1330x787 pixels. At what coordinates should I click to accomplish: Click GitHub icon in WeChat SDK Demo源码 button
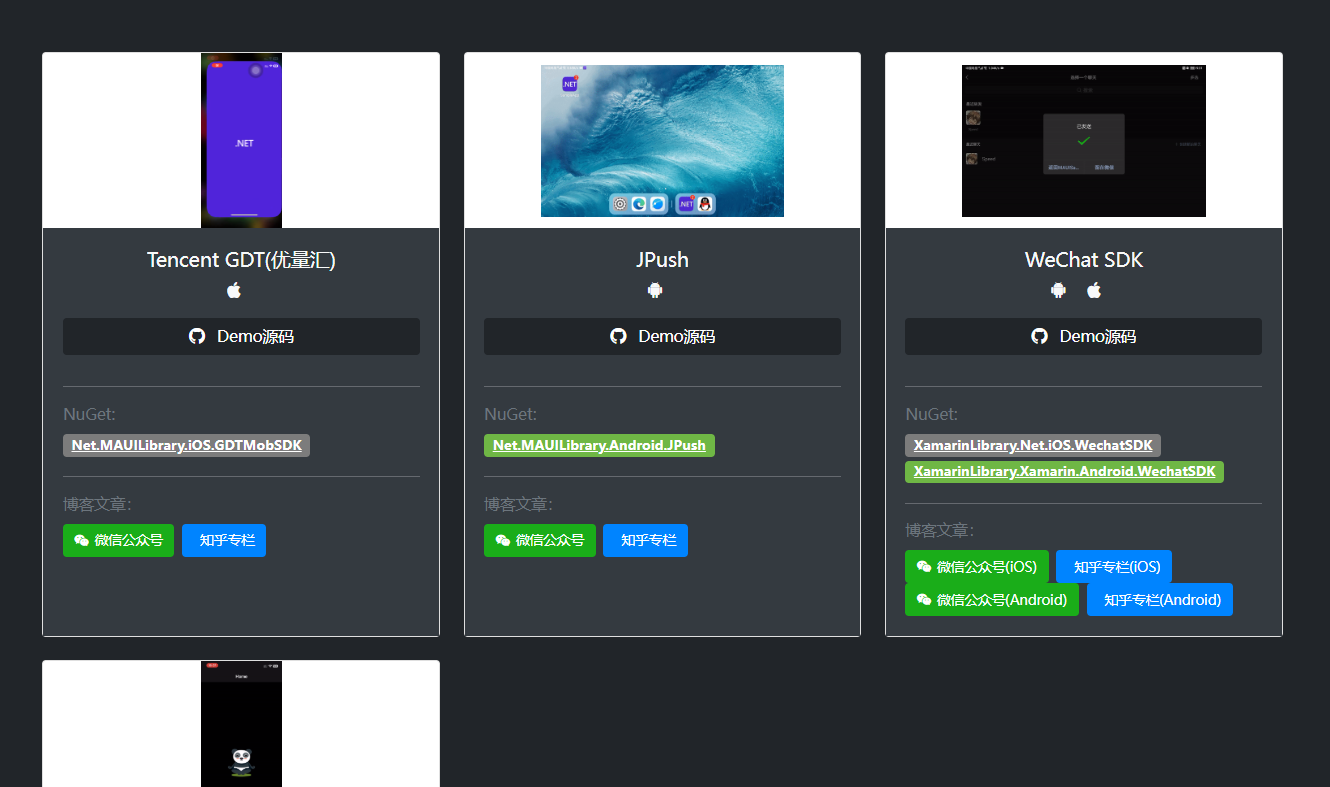[1039, 336]
